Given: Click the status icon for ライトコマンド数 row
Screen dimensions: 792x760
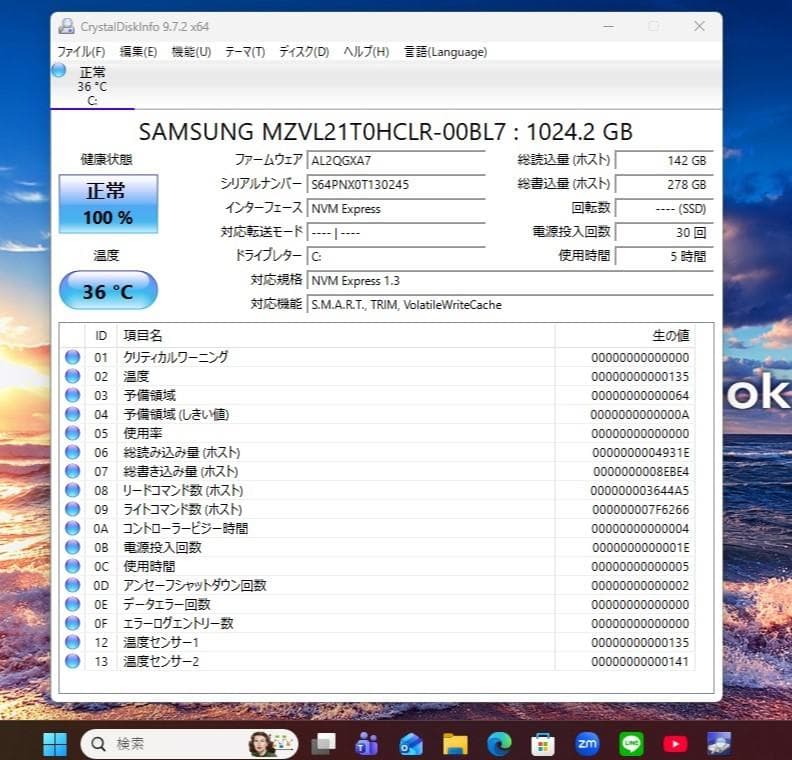Looking at the screenshot, I should tap(73, 510).
